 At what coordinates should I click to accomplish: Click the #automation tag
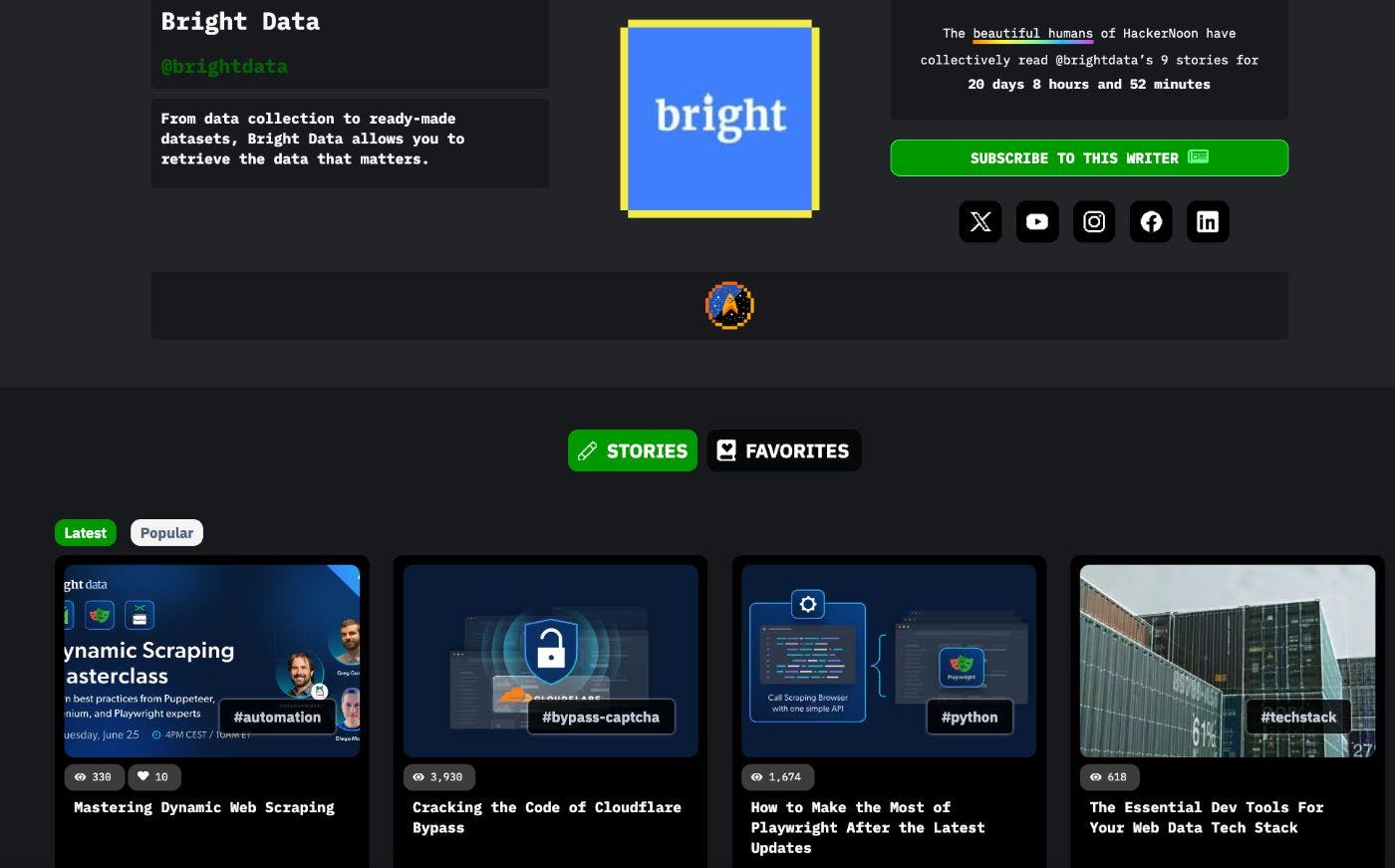(277, 717)
